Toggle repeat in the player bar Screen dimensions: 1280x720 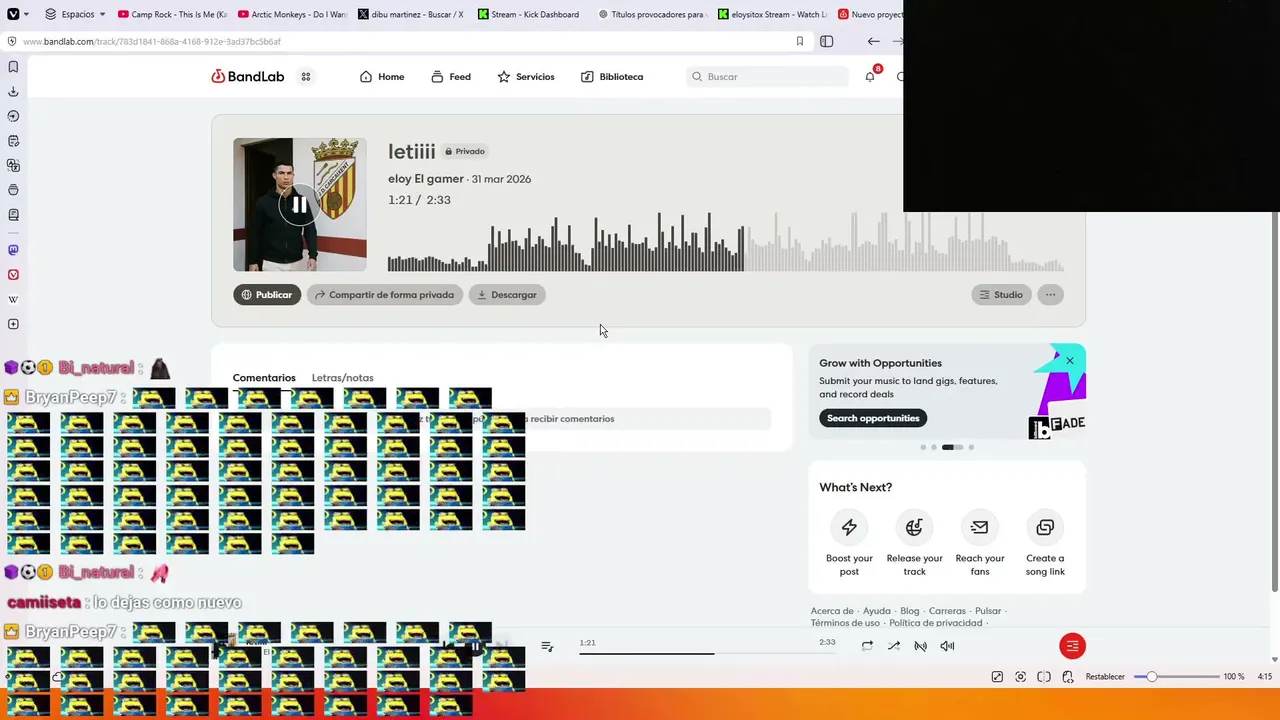pos(867,646)
